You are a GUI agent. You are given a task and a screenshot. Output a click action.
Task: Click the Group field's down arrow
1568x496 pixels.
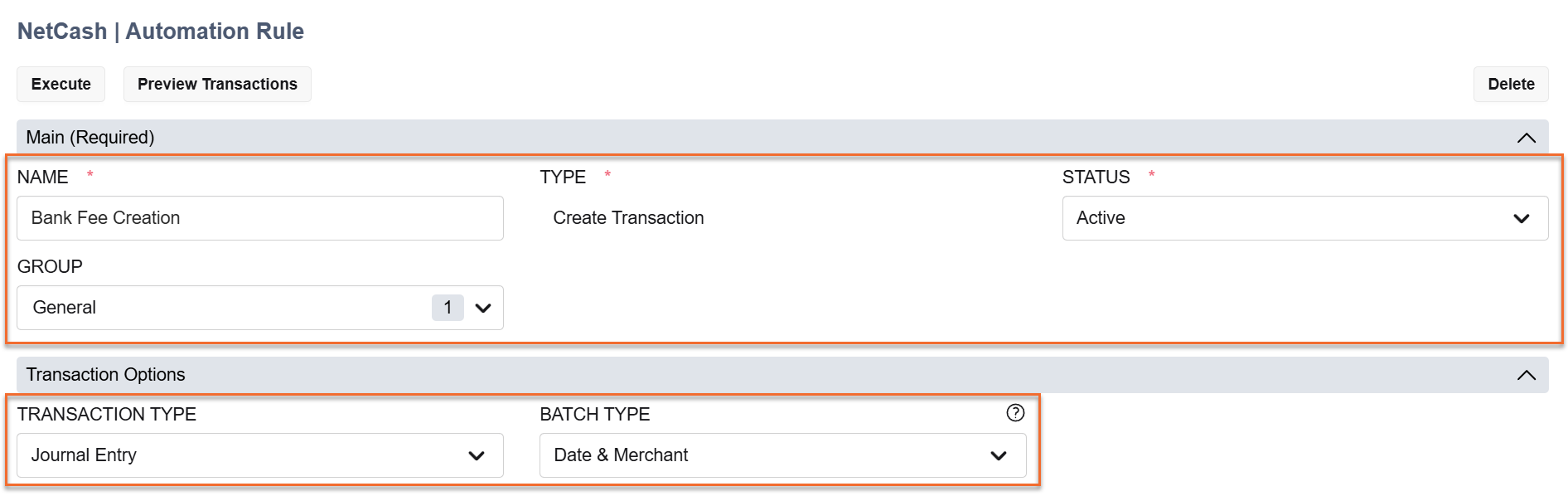pyautogui.click(x=483, y=309)
